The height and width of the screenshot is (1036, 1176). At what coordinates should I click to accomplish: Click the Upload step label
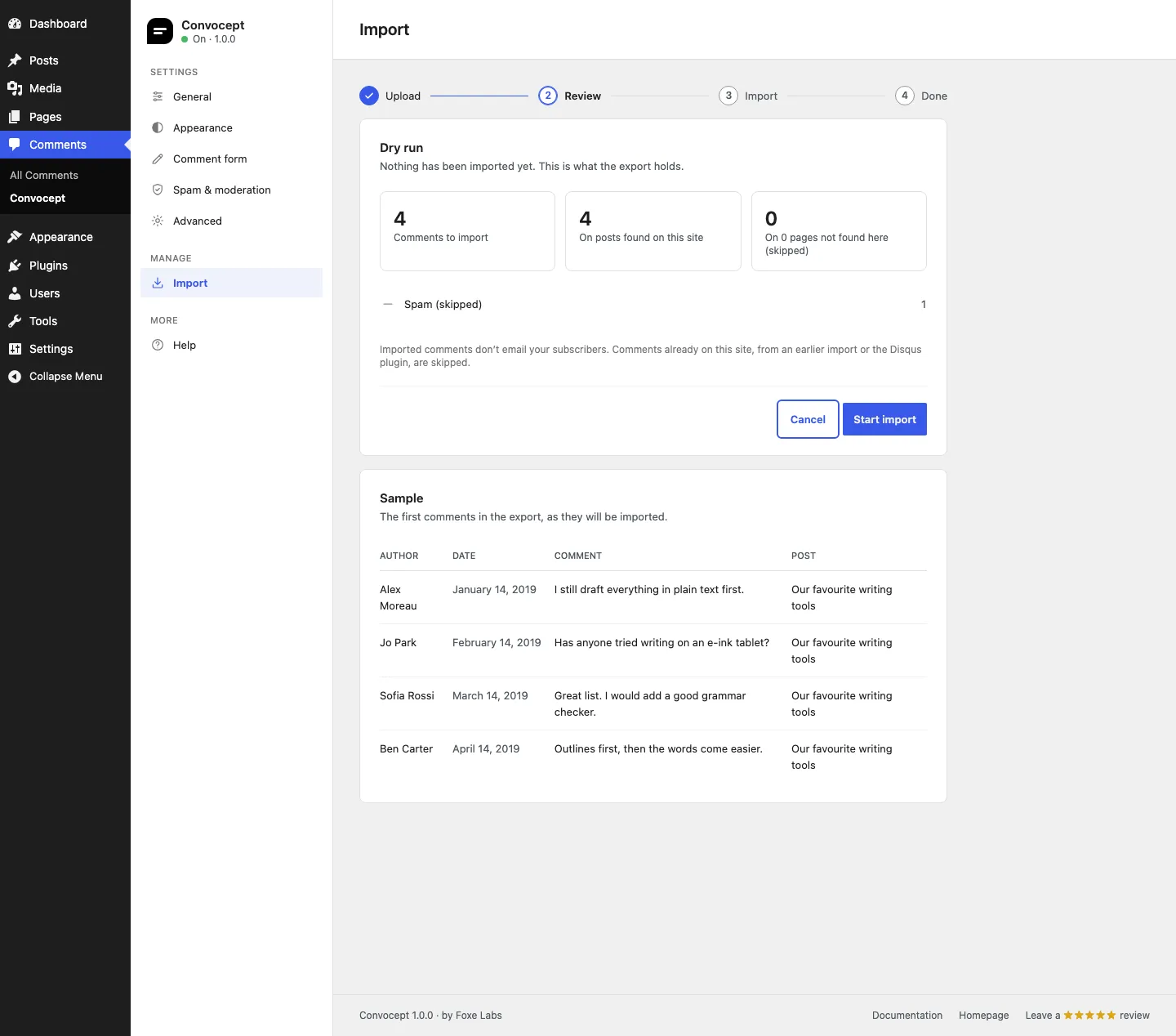(x=403, y=96)
